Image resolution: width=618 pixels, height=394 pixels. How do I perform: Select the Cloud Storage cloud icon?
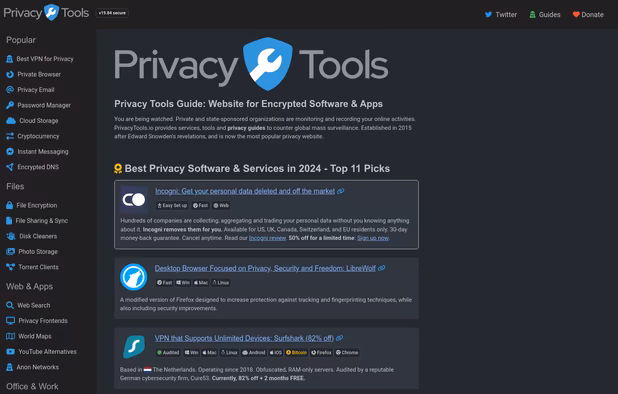point(11,121)
